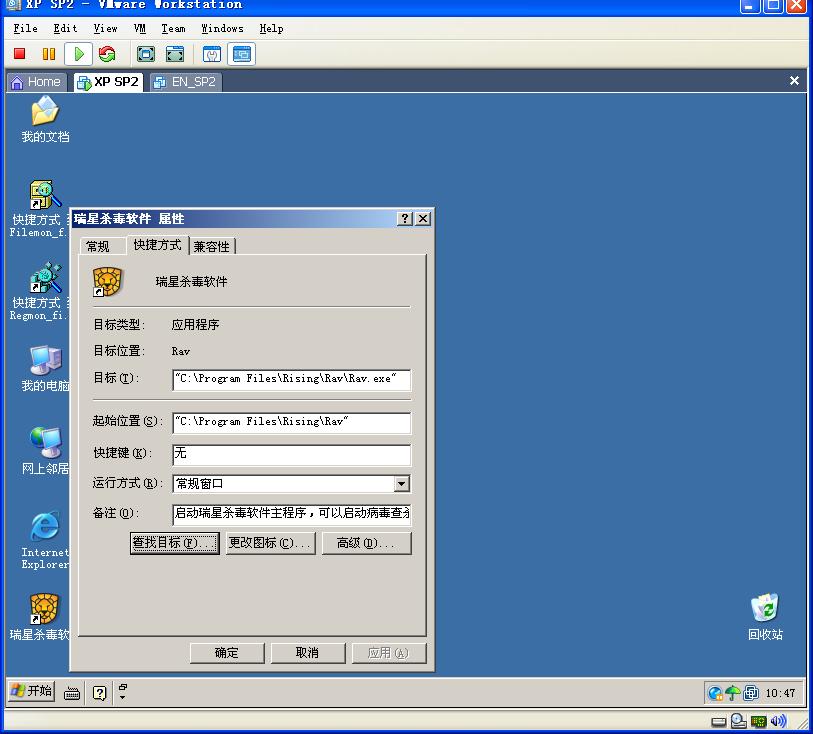The height and width of the screenshot is (734, 813).
Task: Click the VMware Tools tray icon
Action: click(751, 693)
